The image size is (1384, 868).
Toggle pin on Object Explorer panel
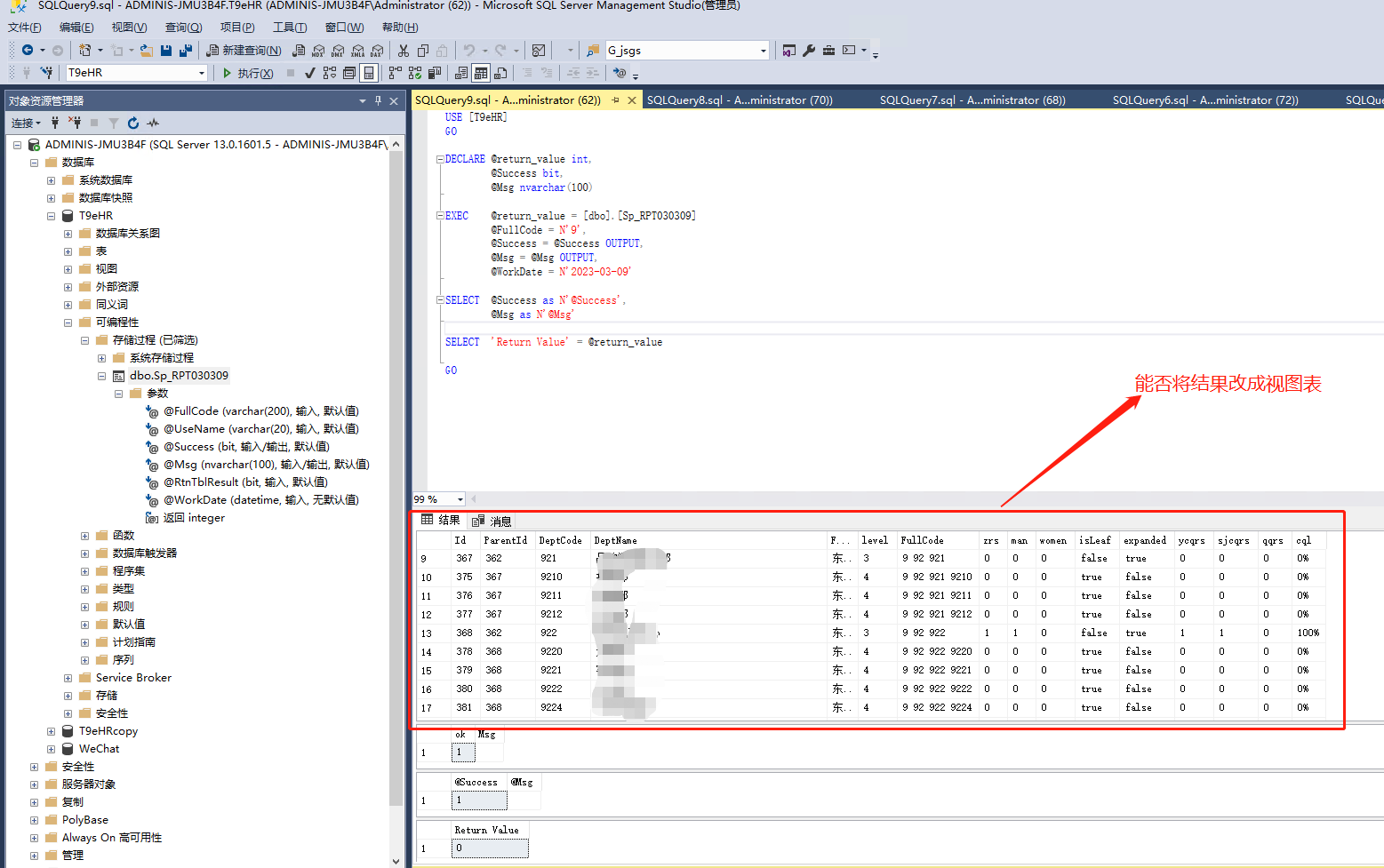click(x=378, y=100)
